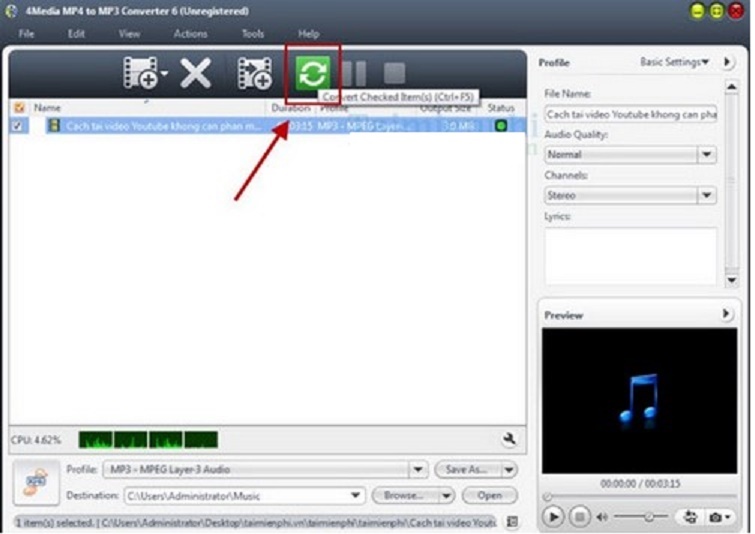Expand the Audio Quality dropdown

pyautogui.click(x=706, y=155)
